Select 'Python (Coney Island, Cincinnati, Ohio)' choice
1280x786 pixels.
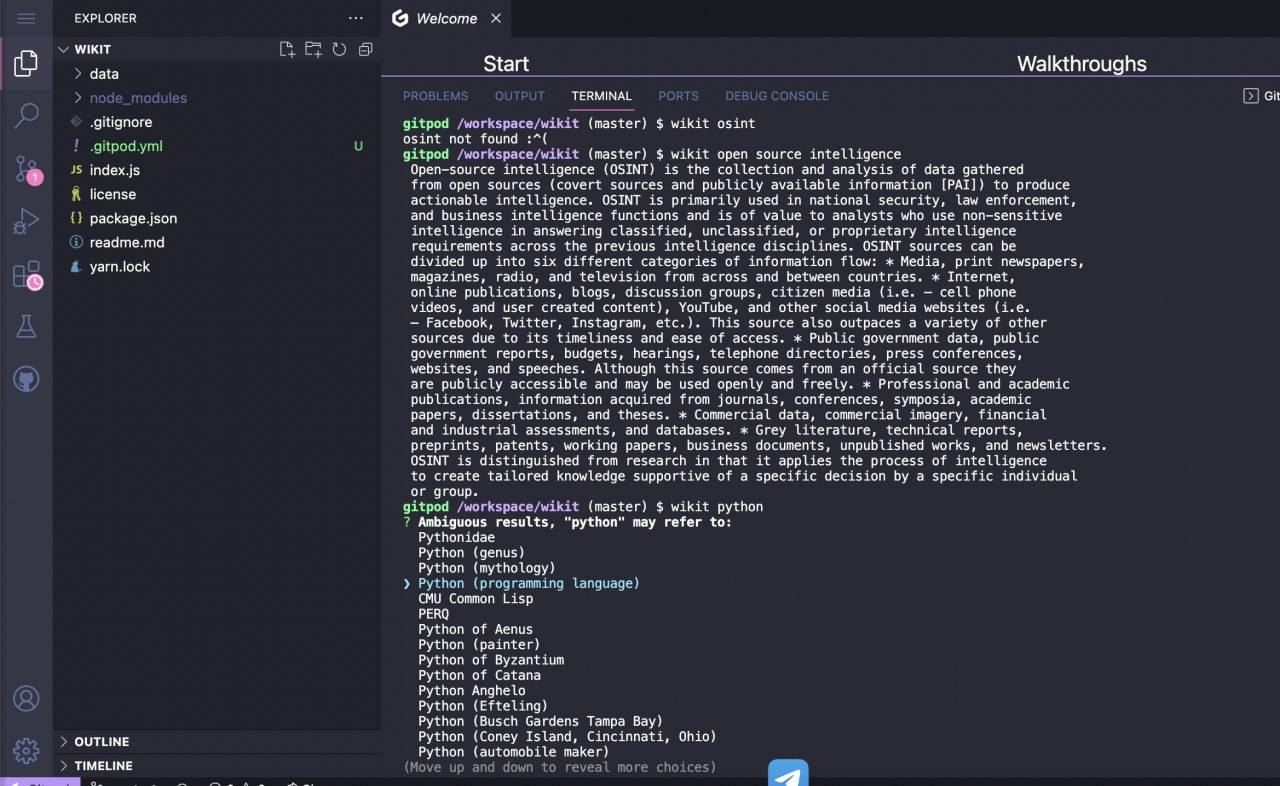point(567,737)
